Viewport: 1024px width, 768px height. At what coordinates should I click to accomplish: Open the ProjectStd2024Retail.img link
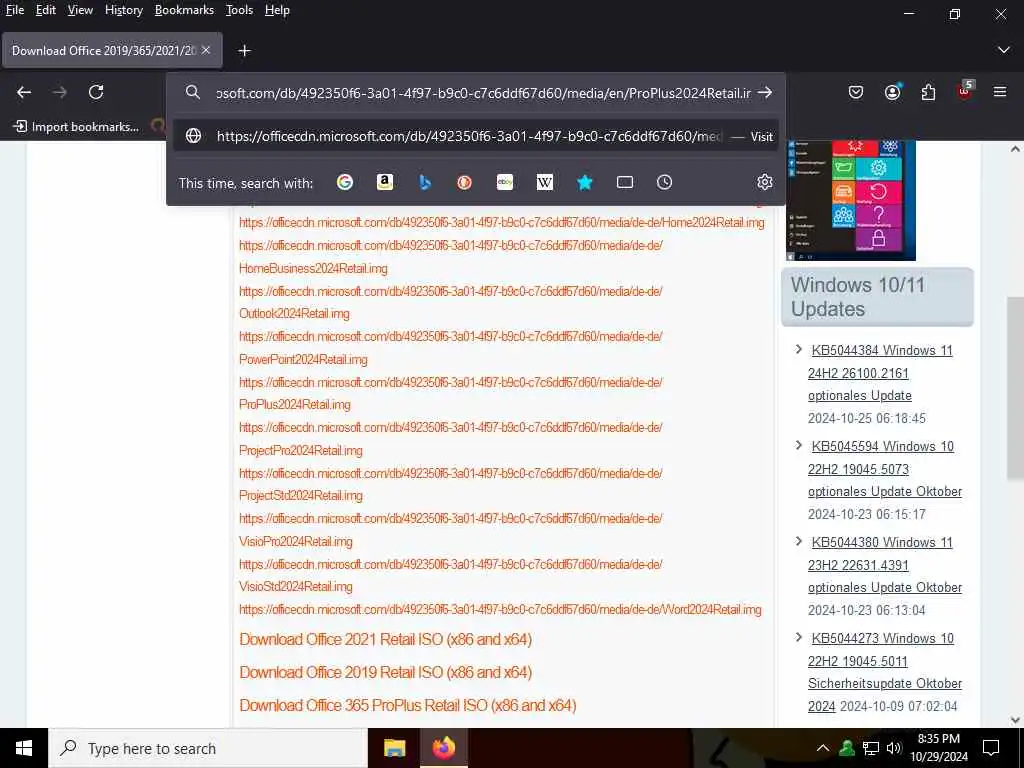point(451,484)
